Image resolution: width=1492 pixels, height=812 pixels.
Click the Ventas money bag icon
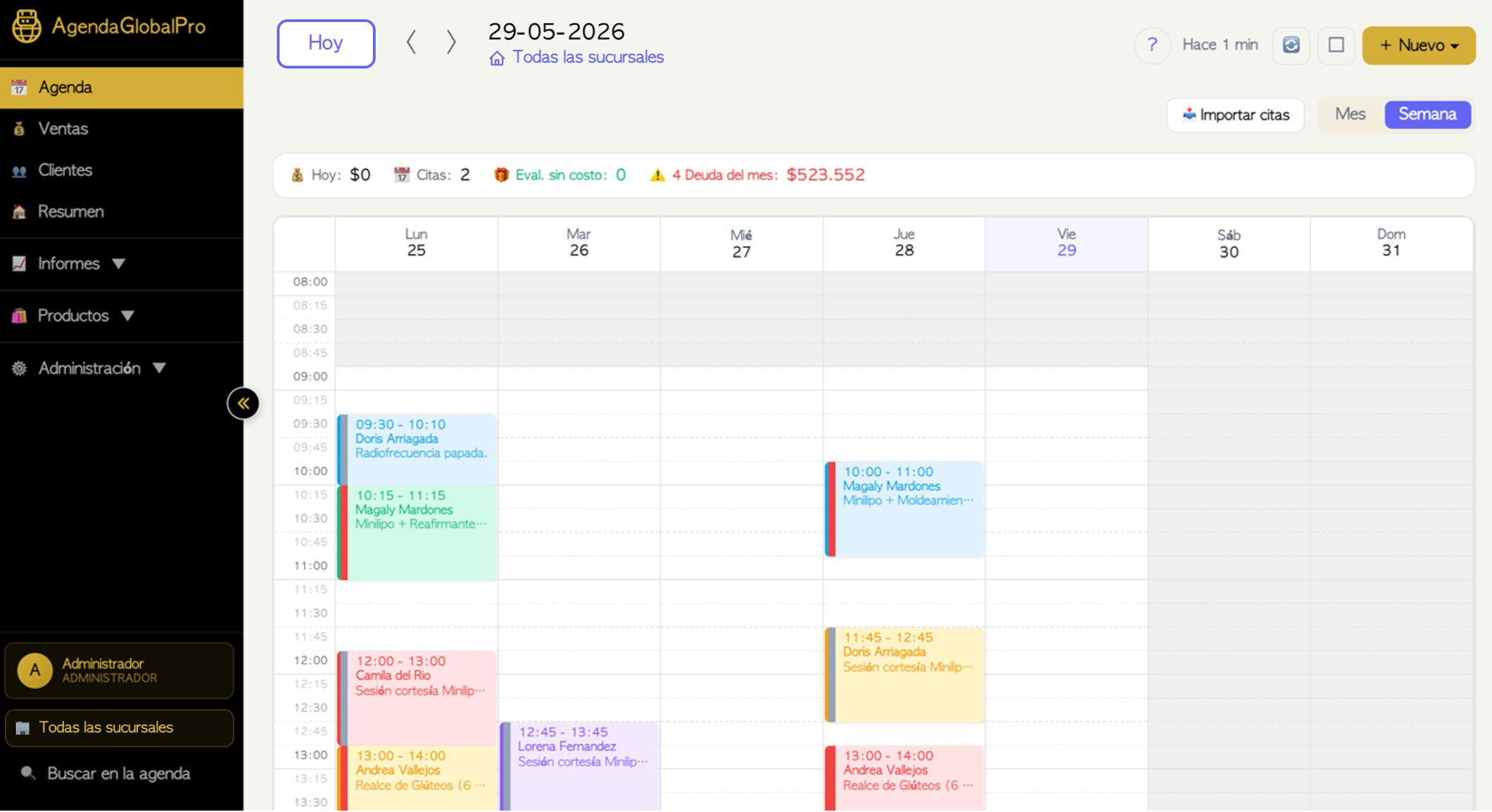point(19,129)
